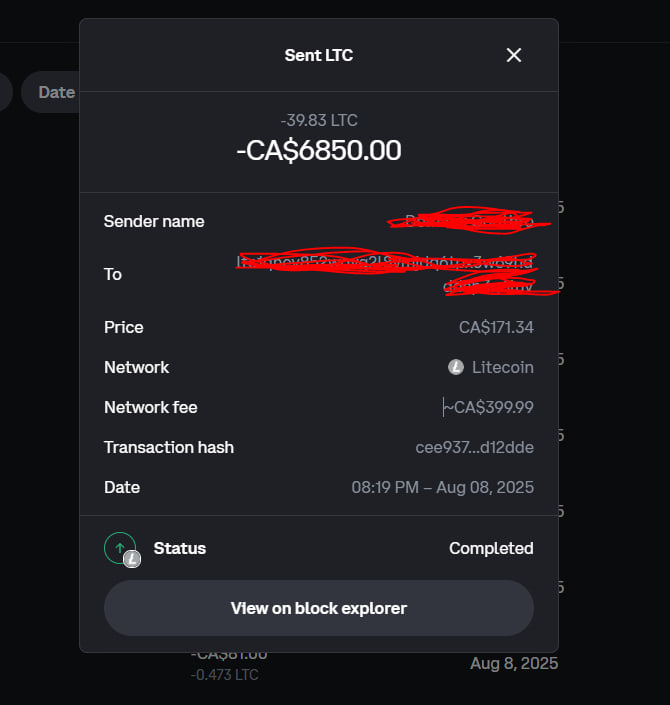Click the Completed status text
Viewport: 670px width, 705px height.
pos(491,548)
